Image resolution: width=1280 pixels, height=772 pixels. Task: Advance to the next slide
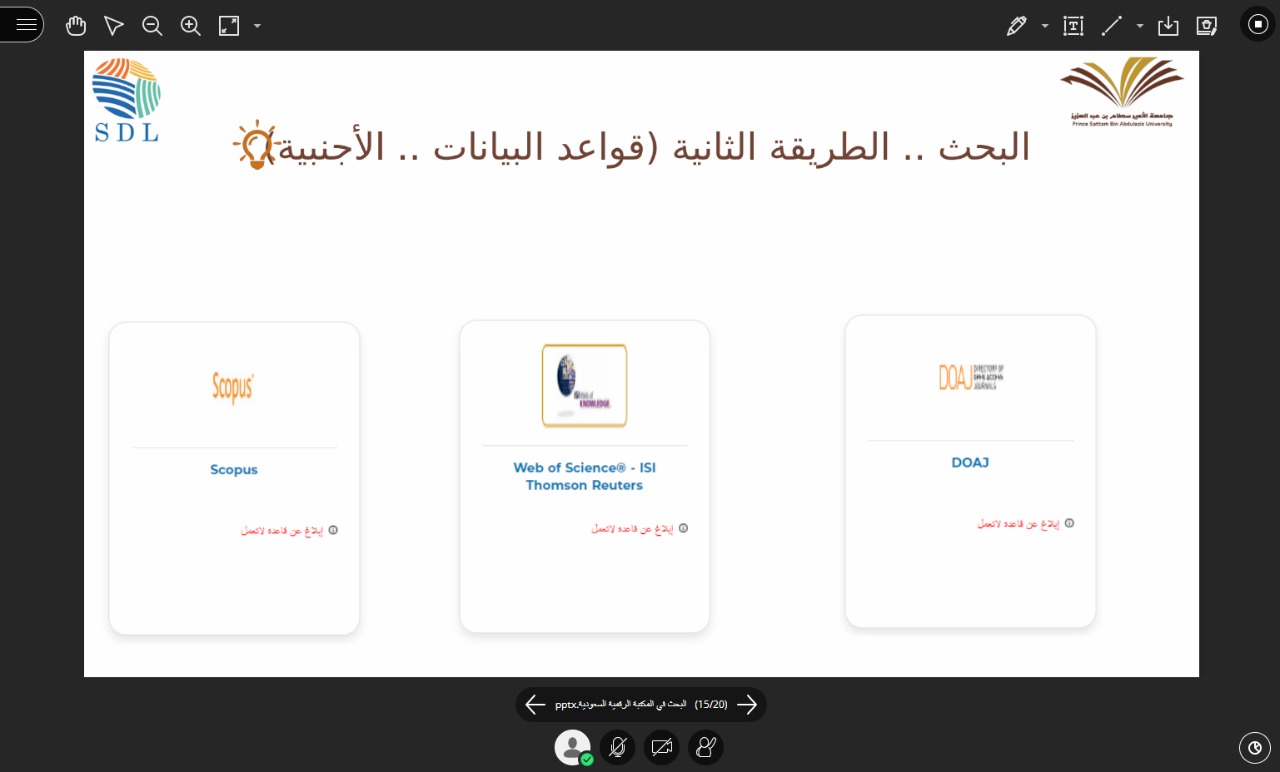[x=747, y=704]
